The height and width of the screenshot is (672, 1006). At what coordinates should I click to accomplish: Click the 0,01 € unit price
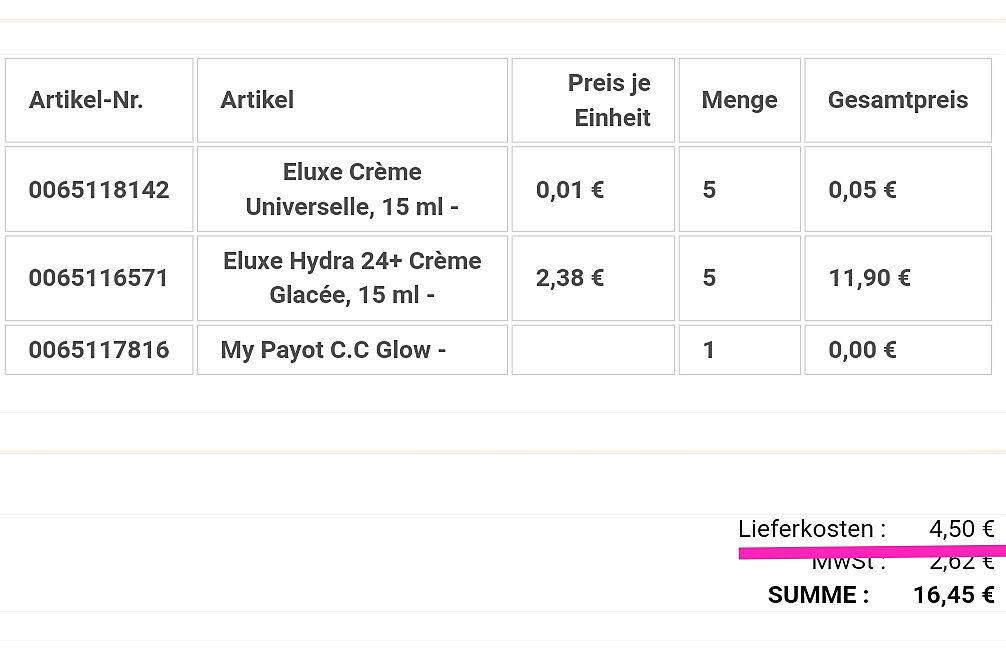[570, 190]
